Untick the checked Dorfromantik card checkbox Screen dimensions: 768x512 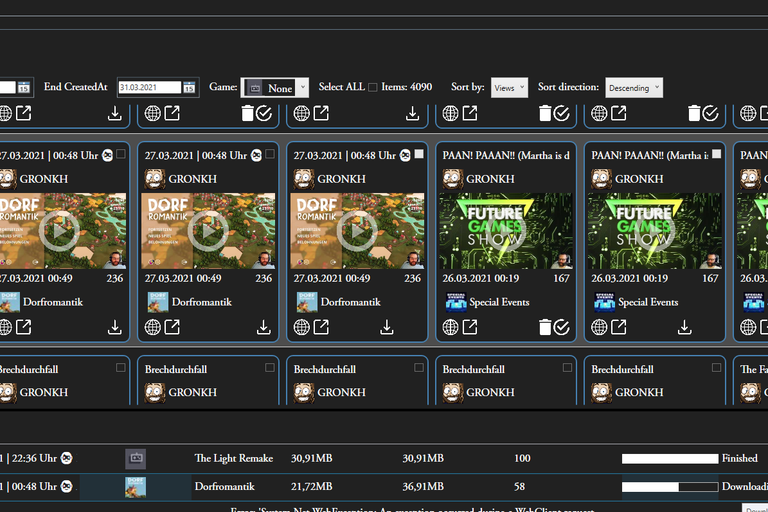coord(419,154)
